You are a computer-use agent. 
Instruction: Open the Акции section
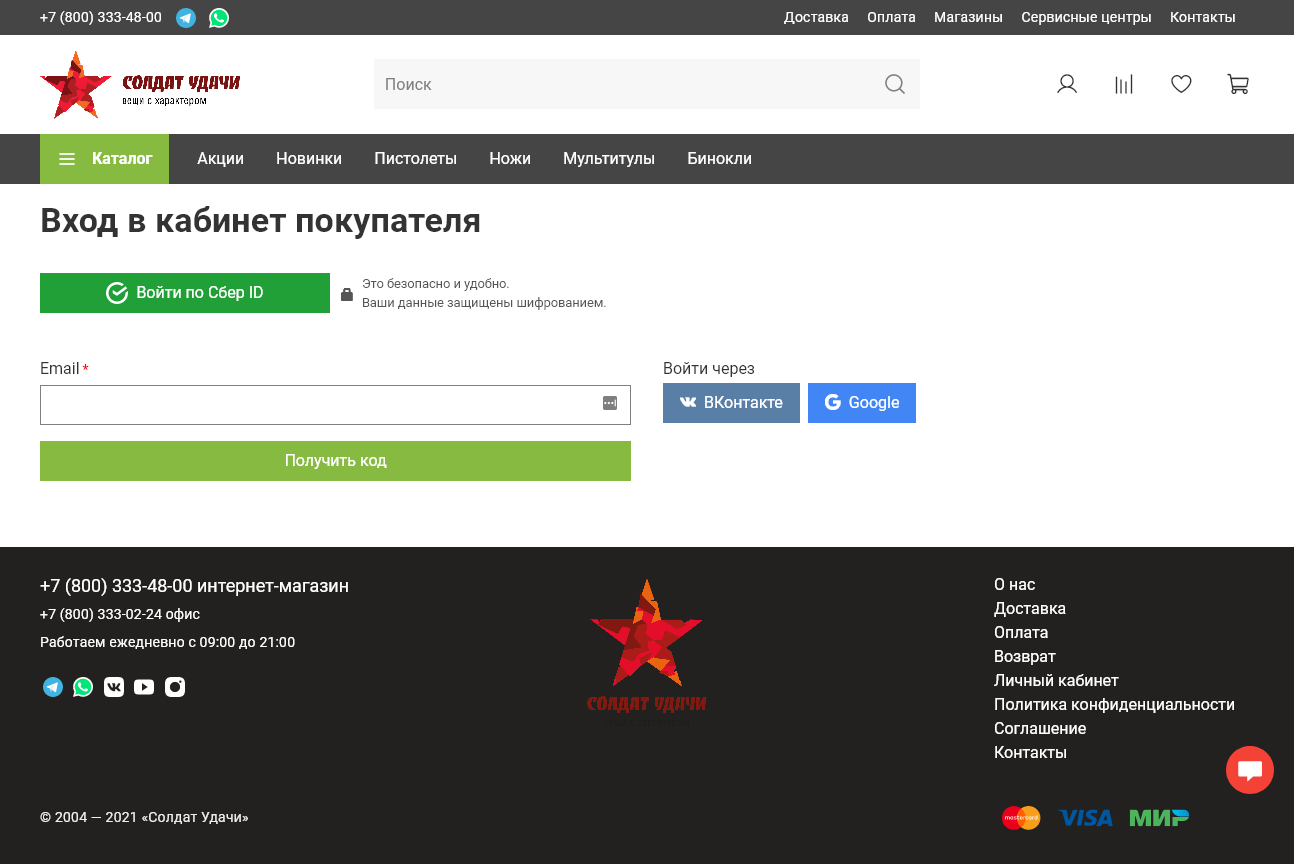pos(220,158)
